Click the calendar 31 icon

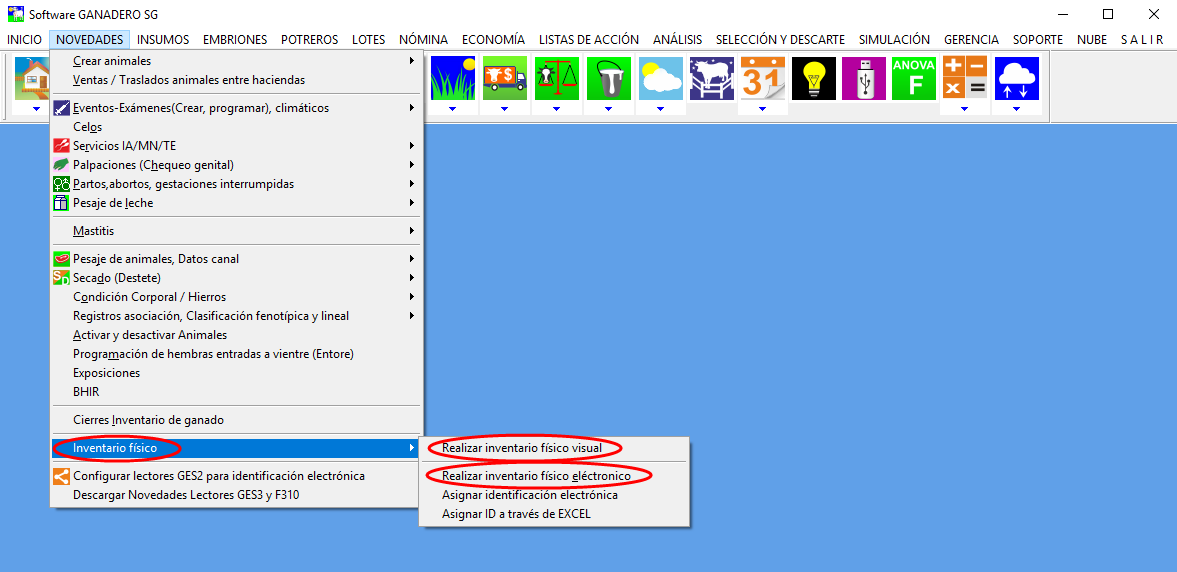point(762,78)
